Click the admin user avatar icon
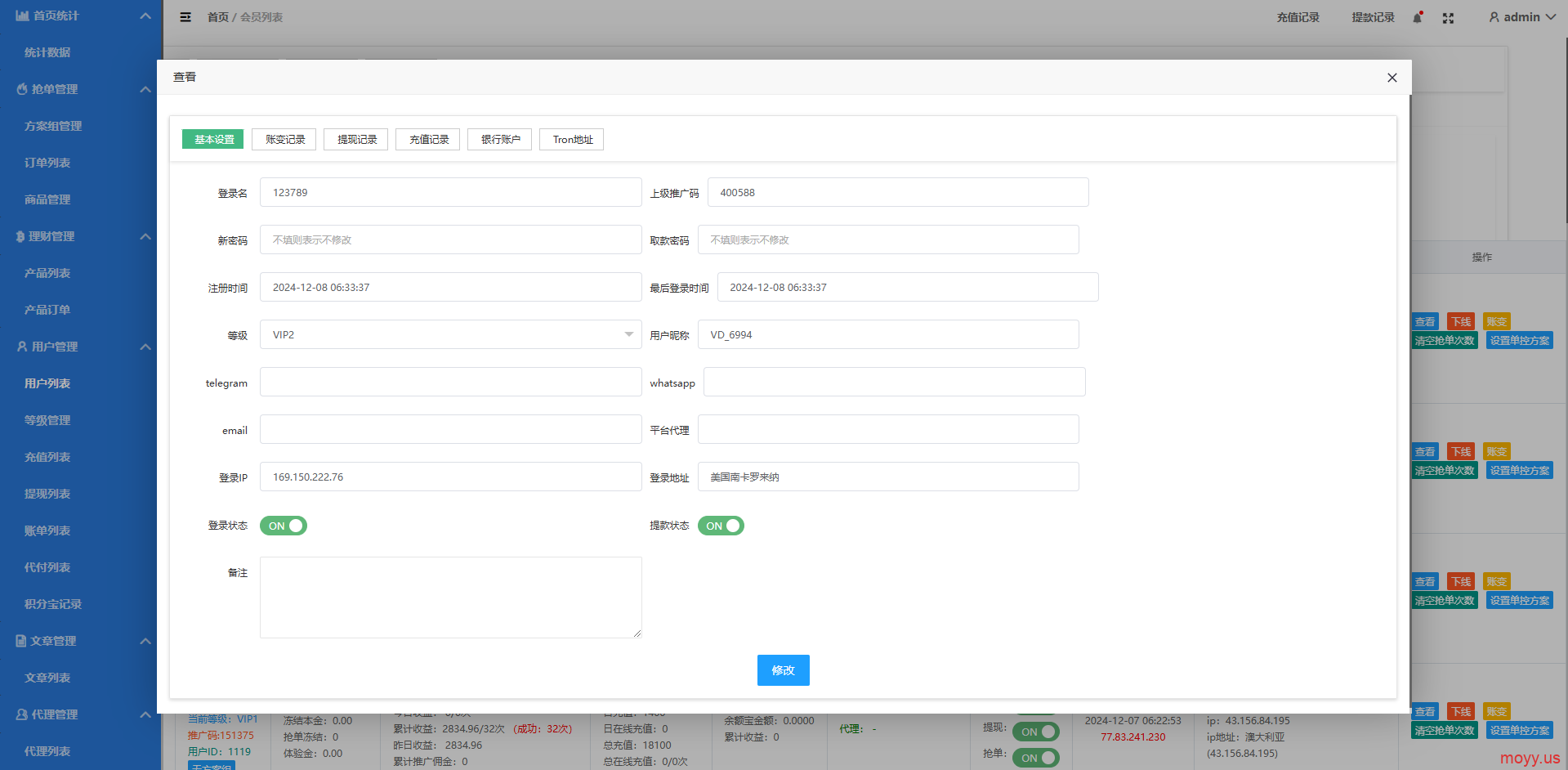Image resolution: width=1568 pixels, height=770 pixels. coord(1494,17)
